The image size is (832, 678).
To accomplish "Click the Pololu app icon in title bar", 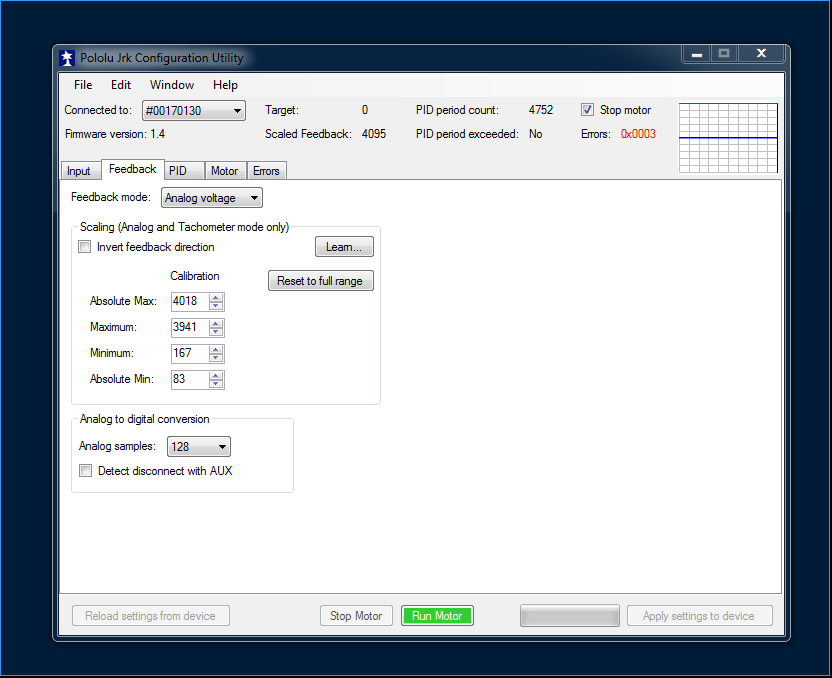I will [x=67, y=58].
